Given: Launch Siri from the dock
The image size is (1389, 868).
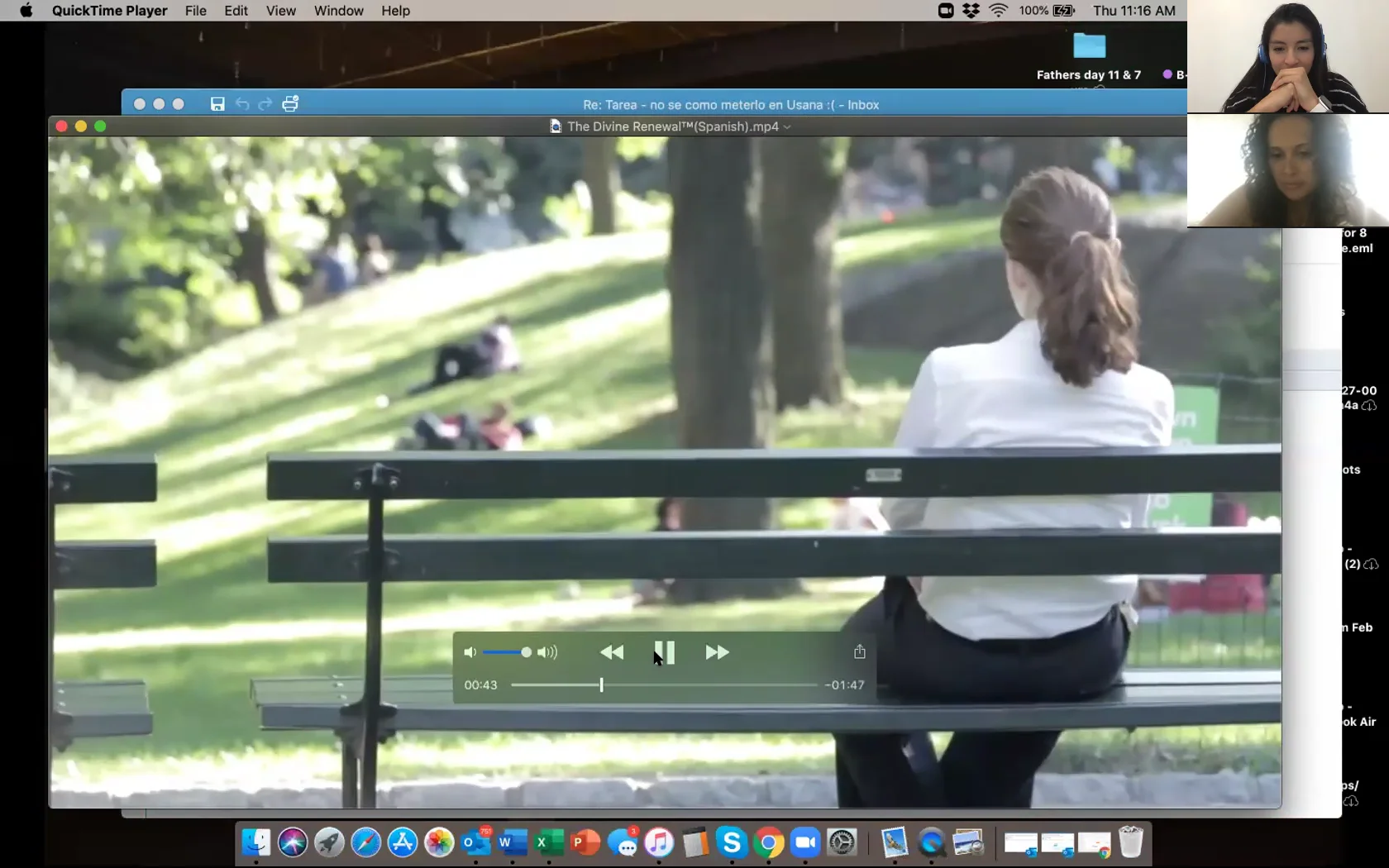Looking at the screenshot, I should 293,842.
